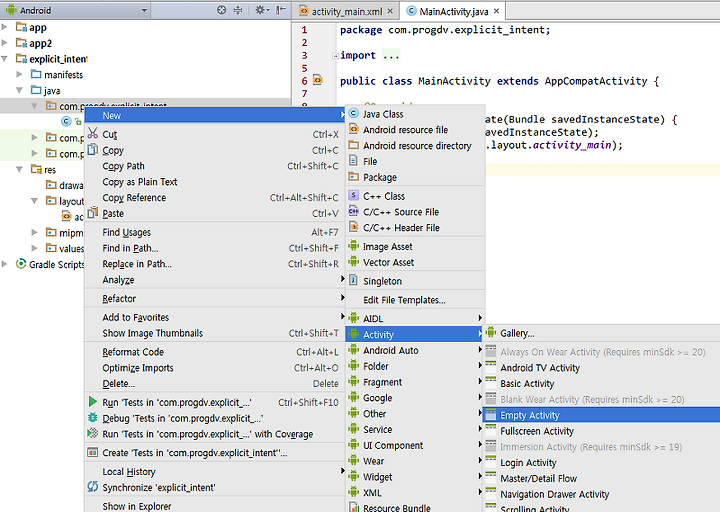Click the related XML file gutter icon
720x512 pixels.
(x=318, y=80)
